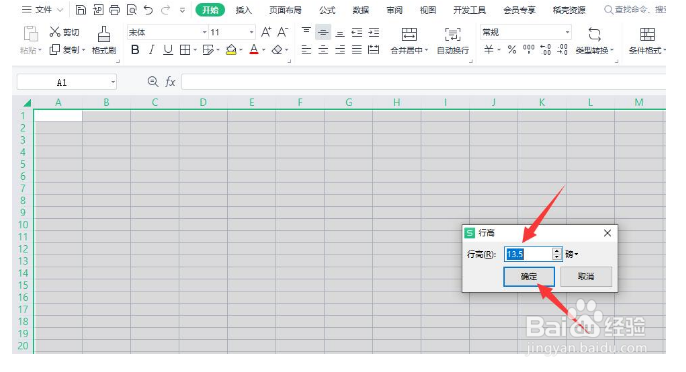Viewport: 686px width, 372px height.
Task: Expand the Conditional Format (条件格式) dropdown
Action: click(664, 50)
